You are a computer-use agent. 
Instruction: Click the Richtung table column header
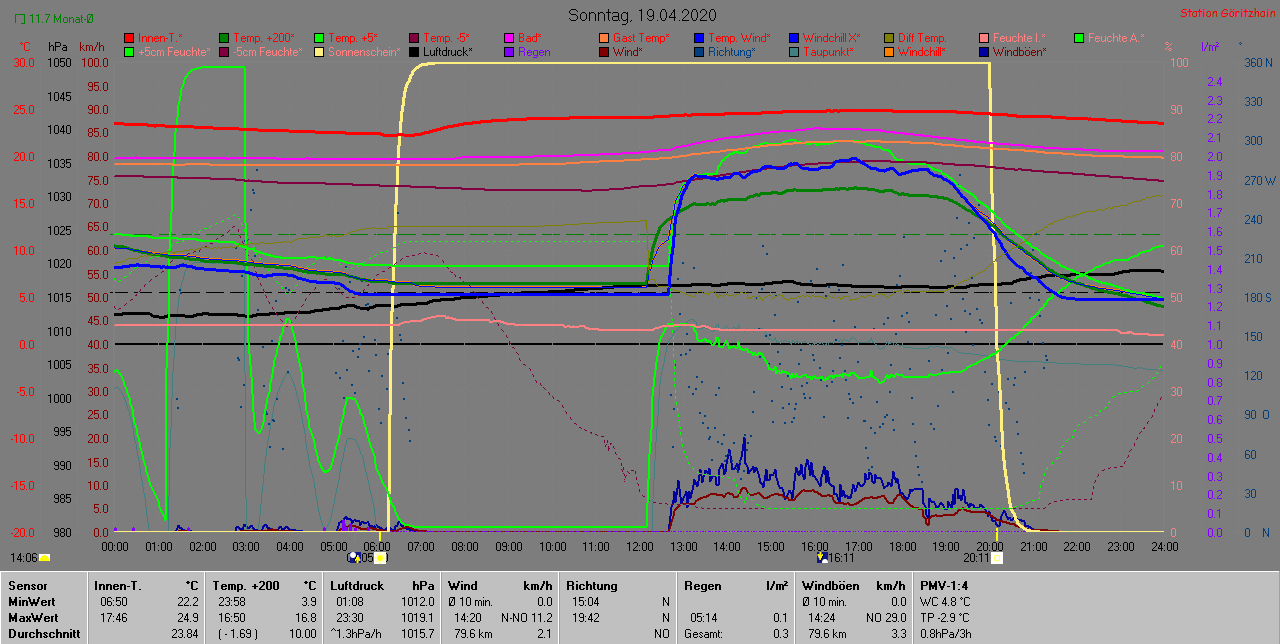(592, 584)
